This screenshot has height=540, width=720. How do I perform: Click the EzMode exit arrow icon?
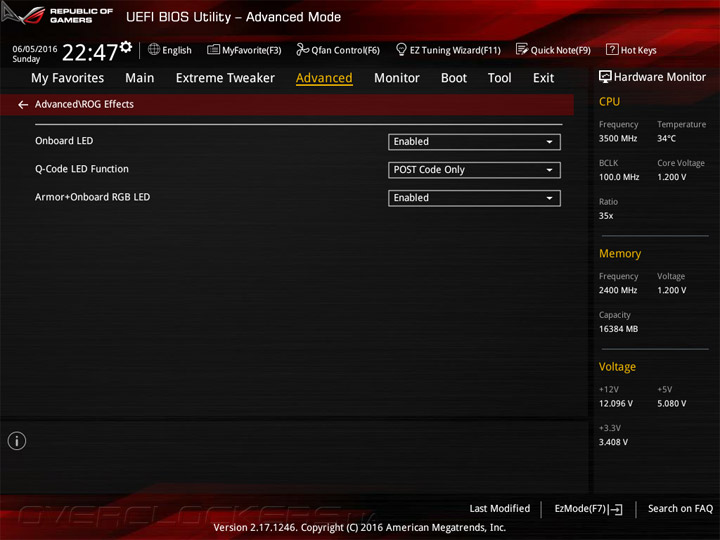tap(615, 509)
